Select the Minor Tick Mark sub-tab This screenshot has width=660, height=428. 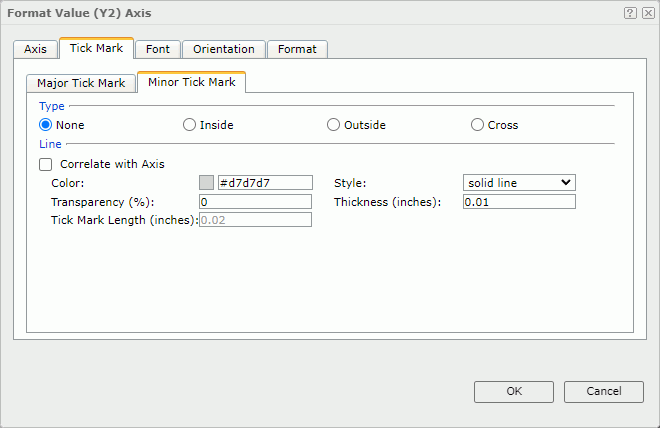[192, 82]
